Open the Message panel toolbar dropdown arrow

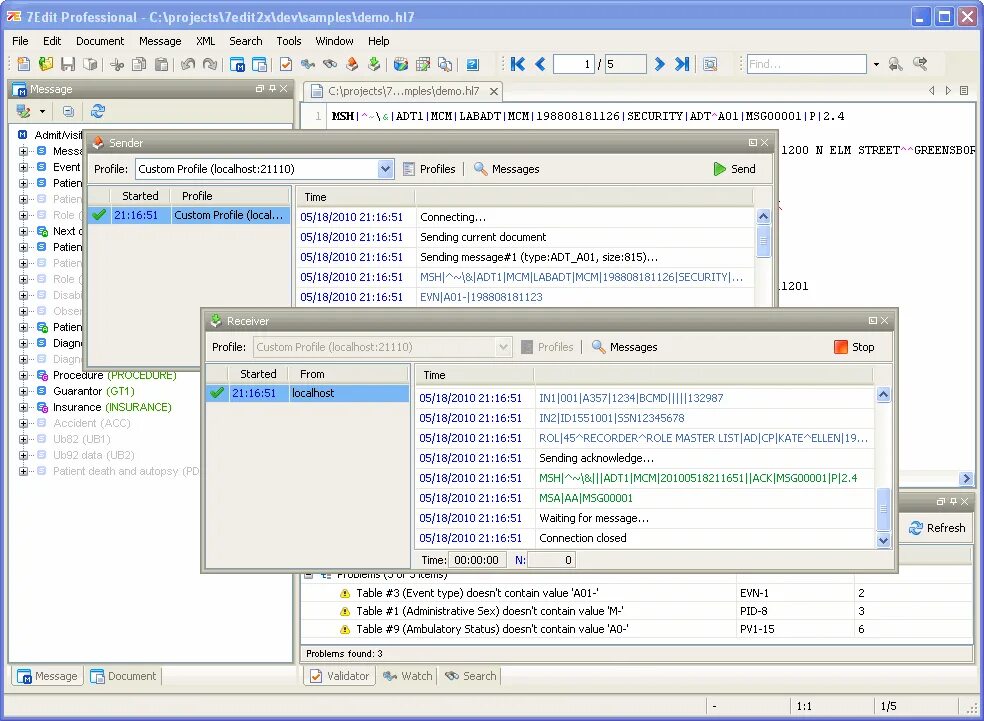[x=42, y=112]
